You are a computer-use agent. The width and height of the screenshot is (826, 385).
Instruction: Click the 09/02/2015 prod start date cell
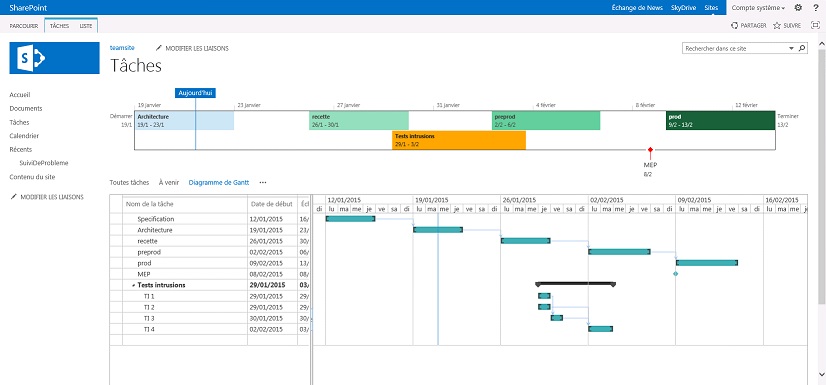(x=272, y=263)
